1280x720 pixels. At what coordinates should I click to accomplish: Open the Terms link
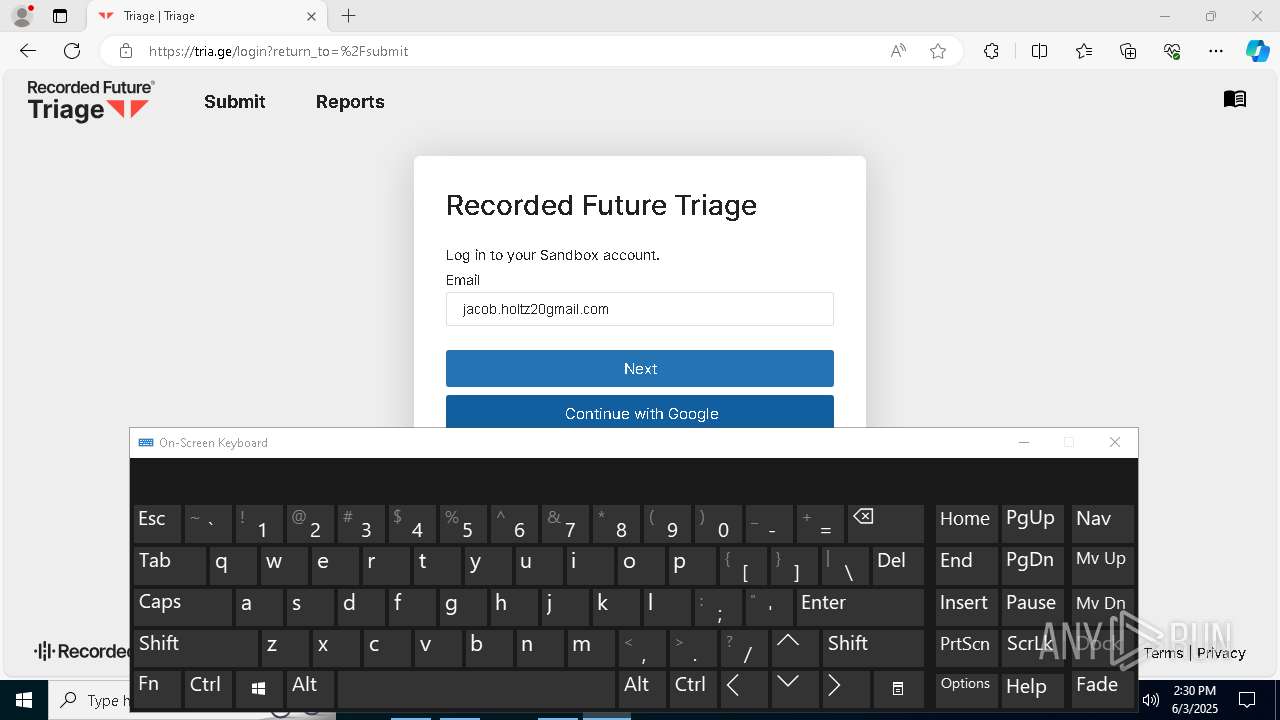click(x=1163, y=653)
